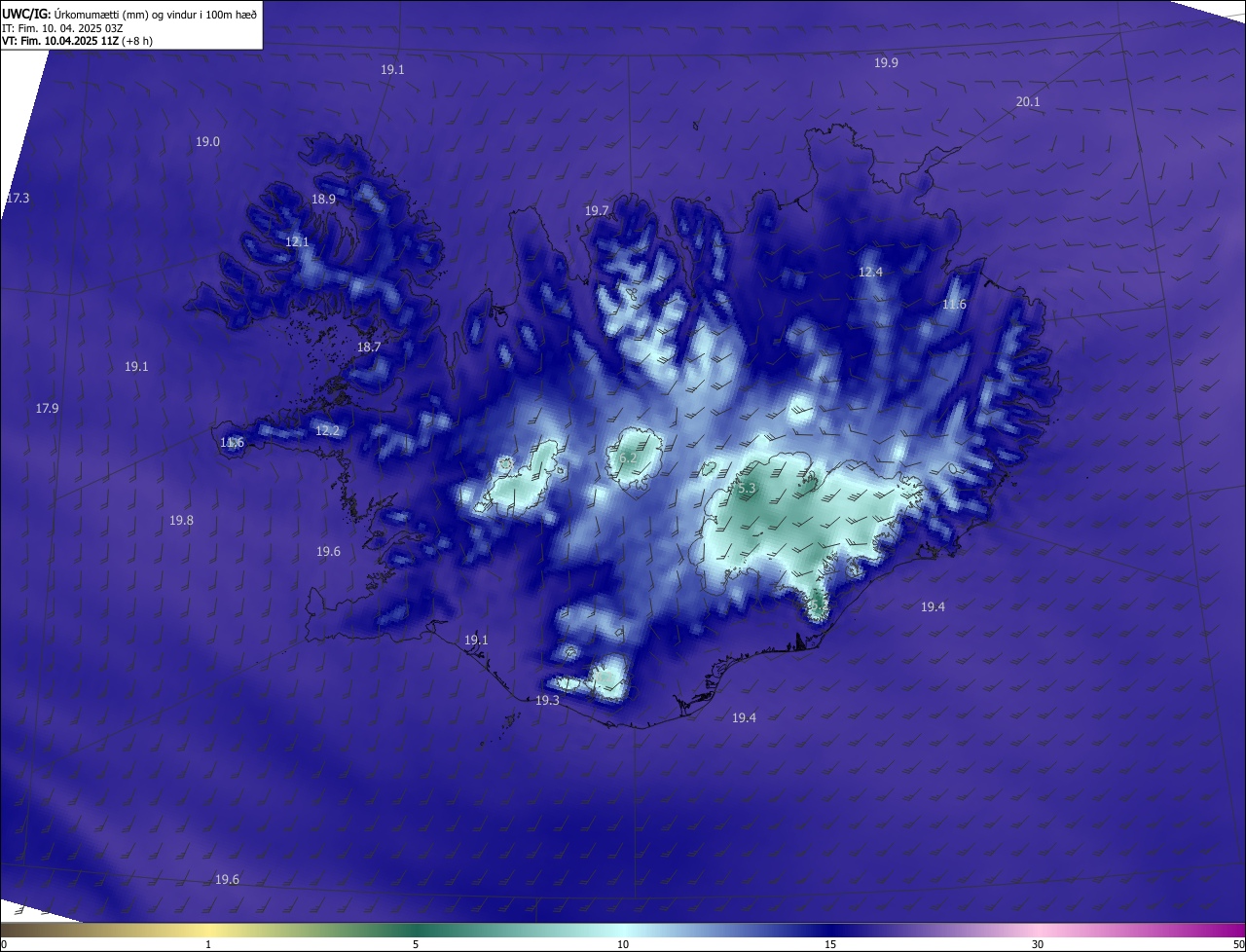Click the 18.7 value label
Image resolution: width=1246 pixels, height=952 pixels.
(368, 347)
